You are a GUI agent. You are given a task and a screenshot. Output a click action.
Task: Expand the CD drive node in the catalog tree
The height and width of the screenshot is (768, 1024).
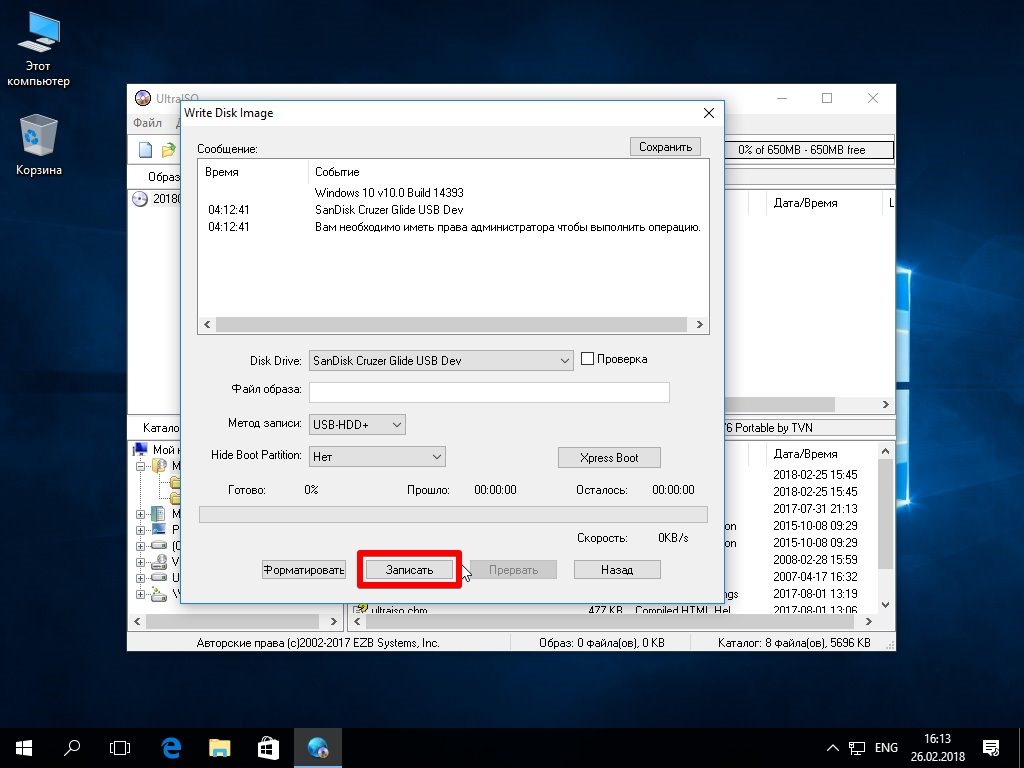(140, 562)
